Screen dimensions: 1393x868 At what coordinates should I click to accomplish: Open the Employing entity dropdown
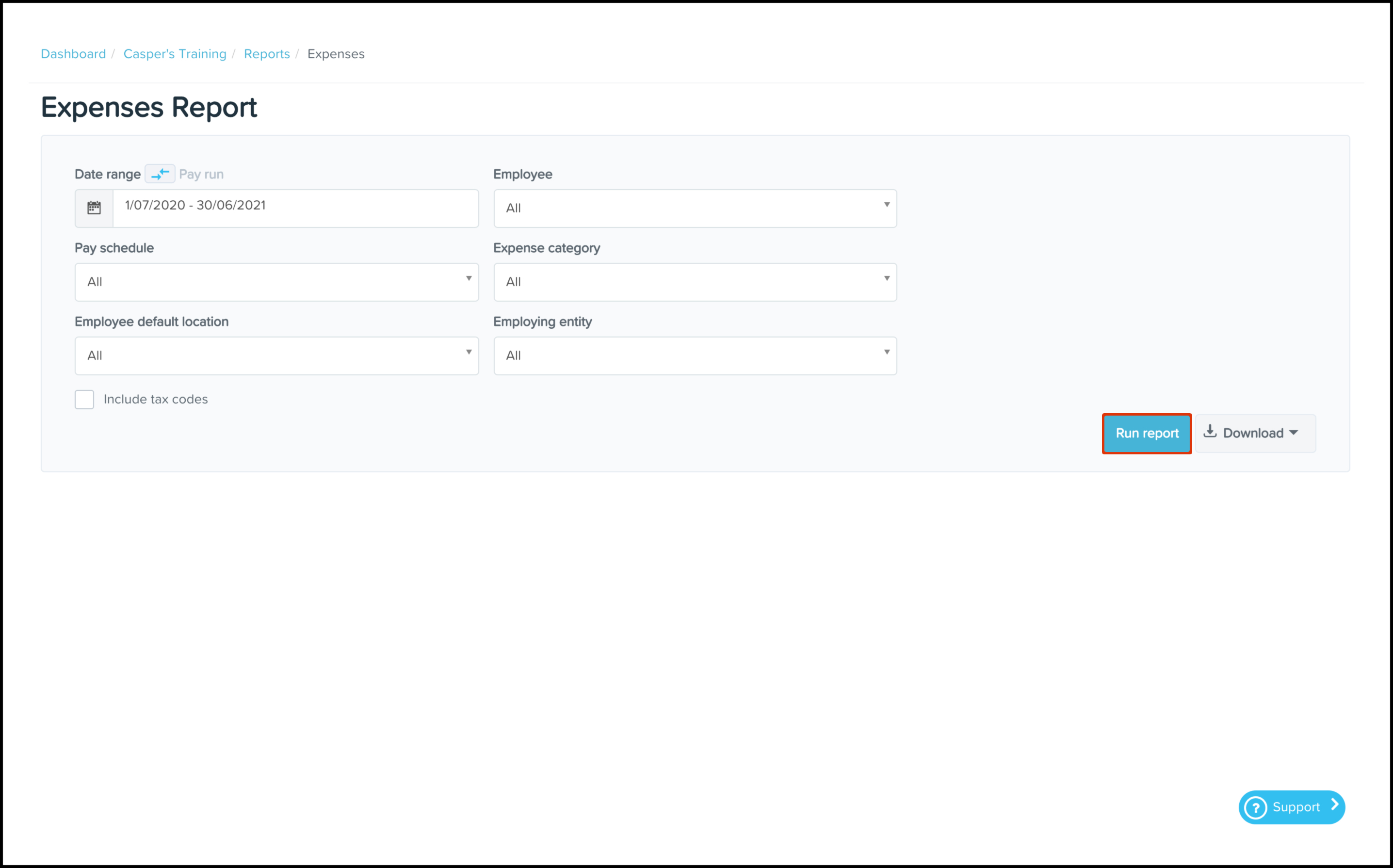click(695, 356)
